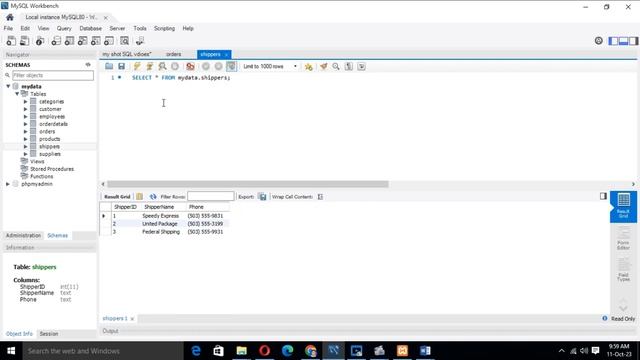Export recordset to external file
The height and width of the screenshot is (360, 640).
tap(262, 197)
